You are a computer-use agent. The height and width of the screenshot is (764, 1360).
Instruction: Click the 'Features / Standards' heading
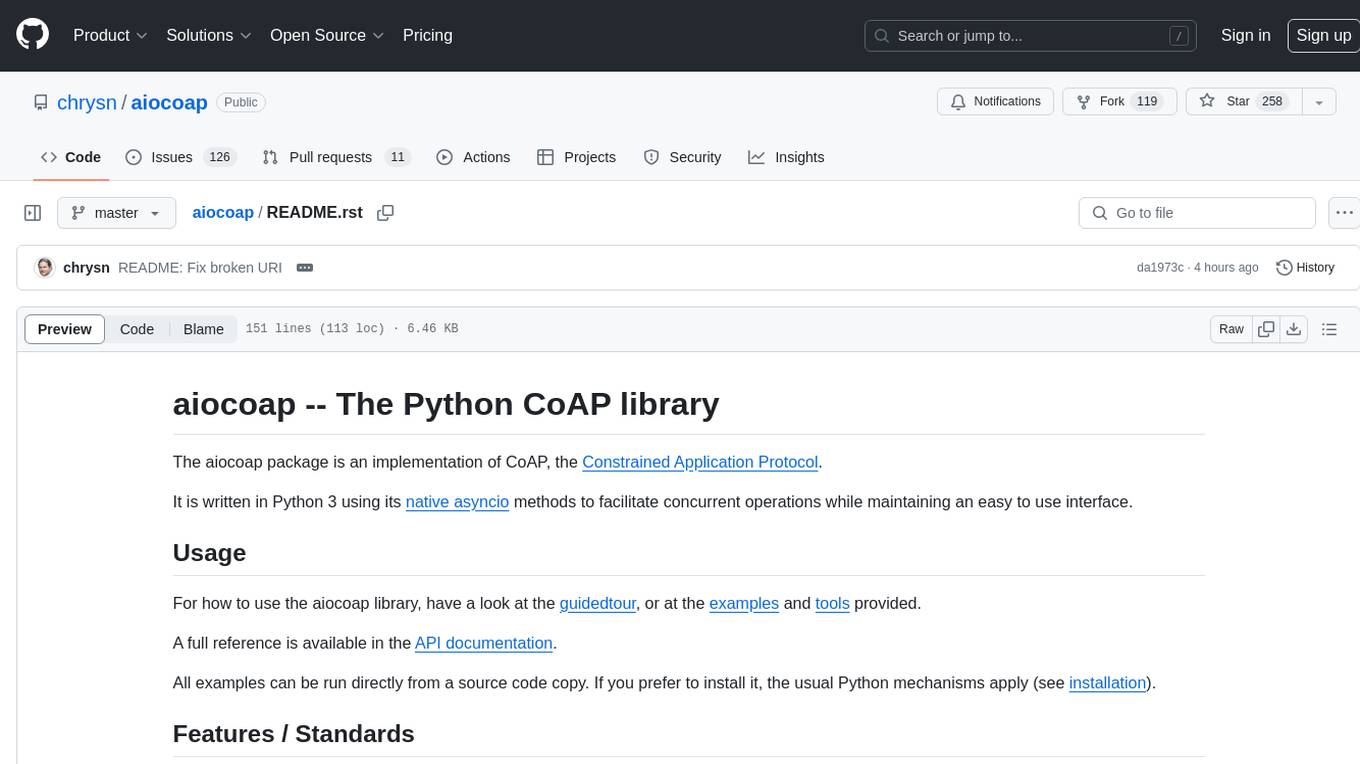coord(294,734)
